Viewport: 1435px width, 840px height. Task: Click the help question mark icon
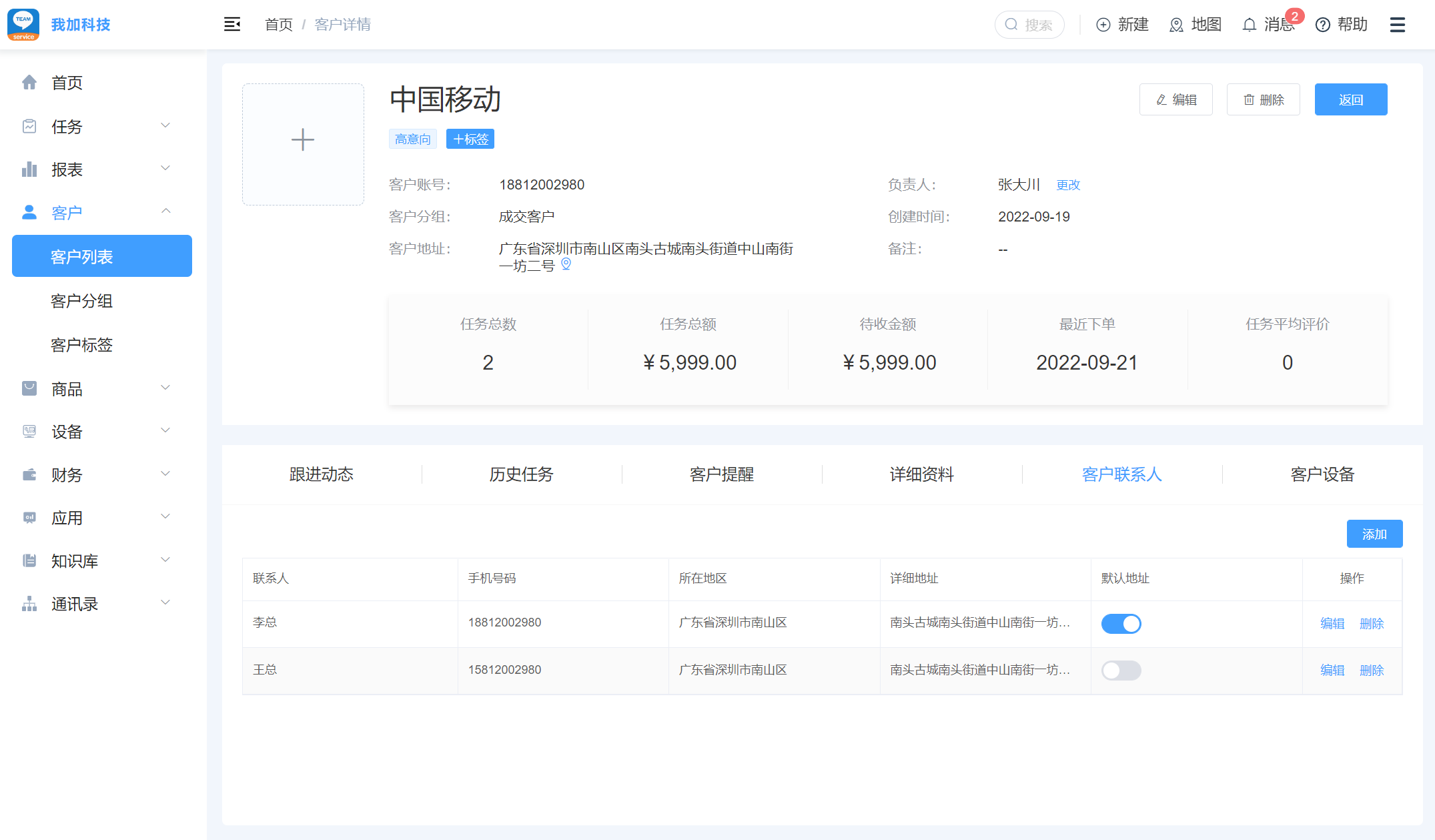pos(1322,25)
